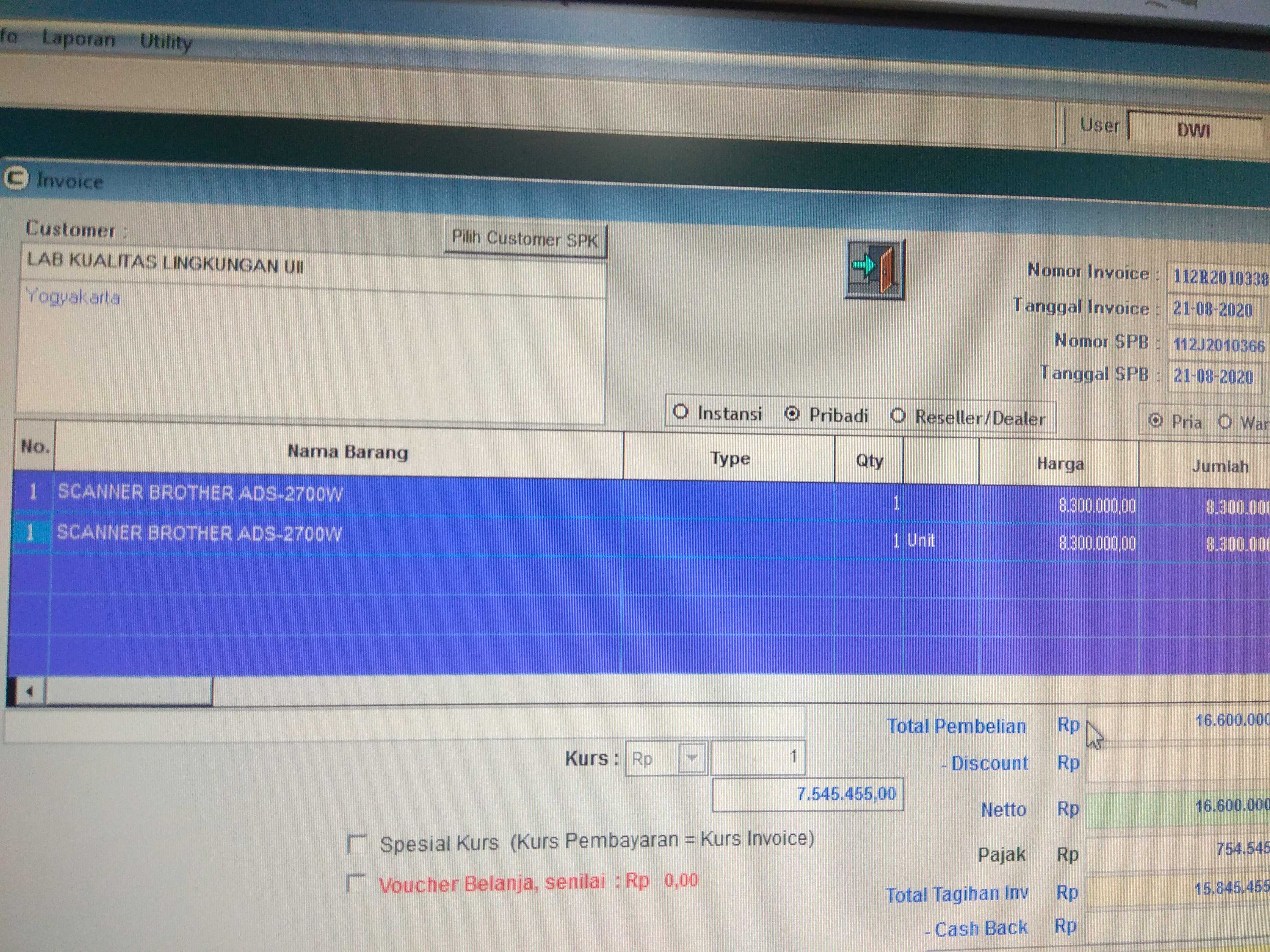Enable Spesial Kurs checkbox
This screenshot has height=952, width=1270.
coord(357,844)
